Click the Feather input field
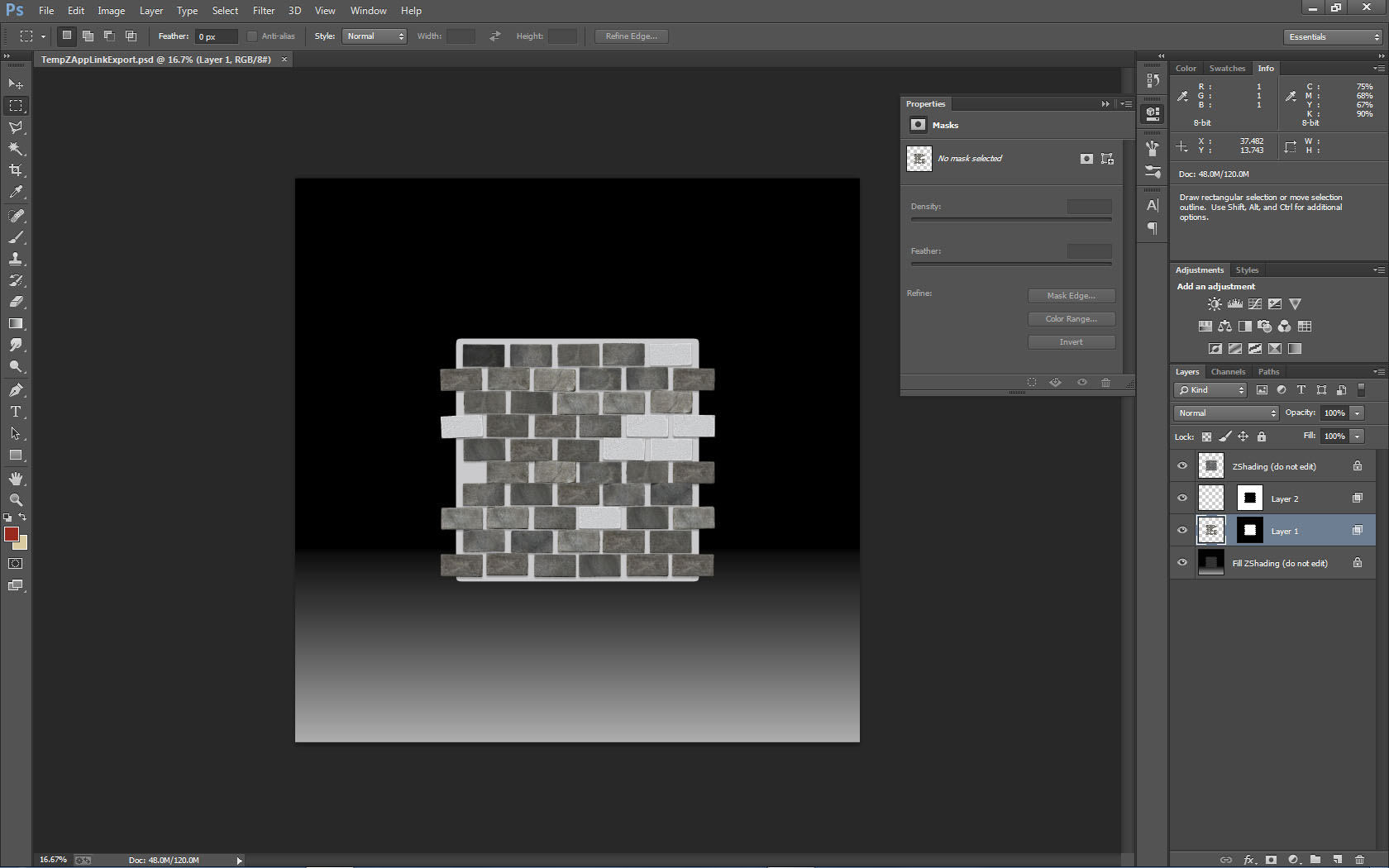The height and width of the screenshot is (868, 1389). 216,36
